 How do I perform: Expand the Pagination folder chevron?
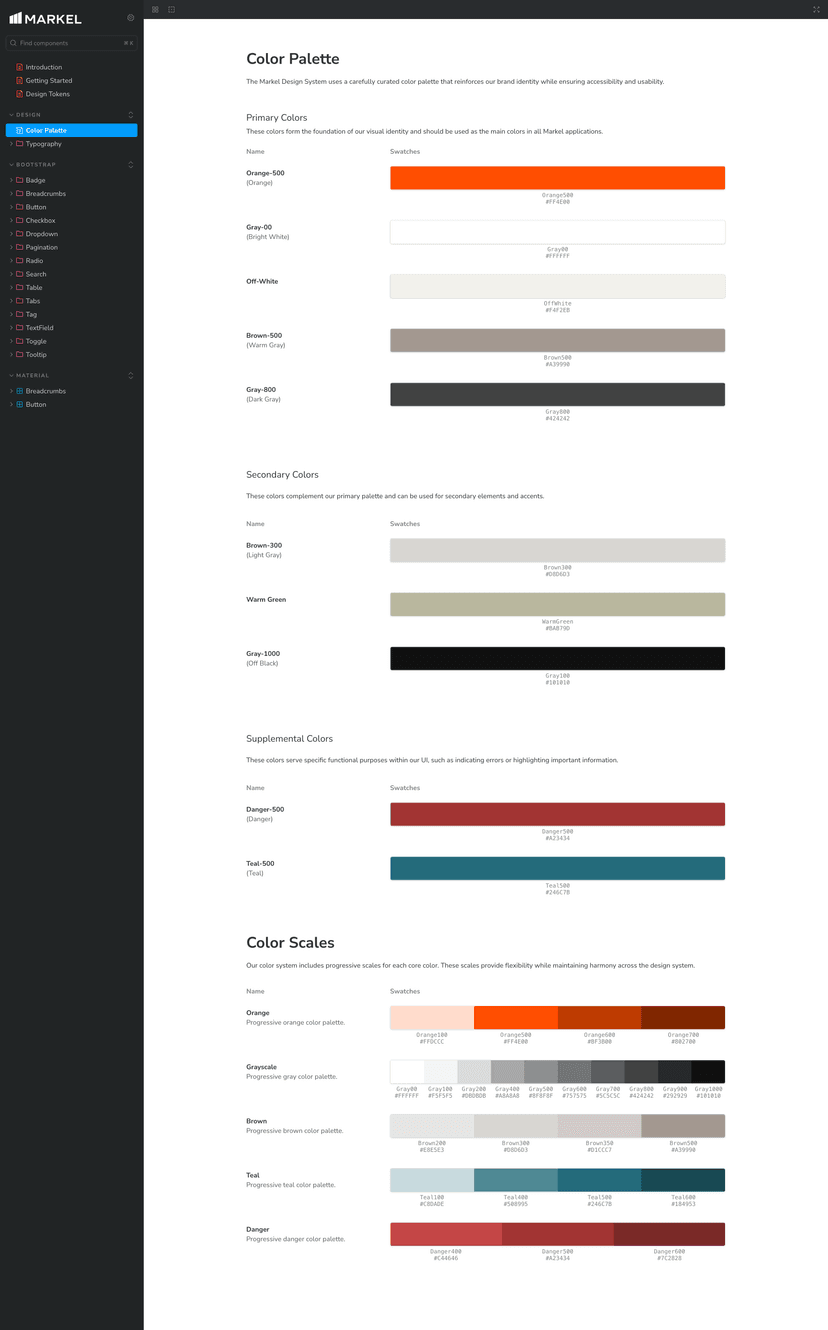(11, 247)
